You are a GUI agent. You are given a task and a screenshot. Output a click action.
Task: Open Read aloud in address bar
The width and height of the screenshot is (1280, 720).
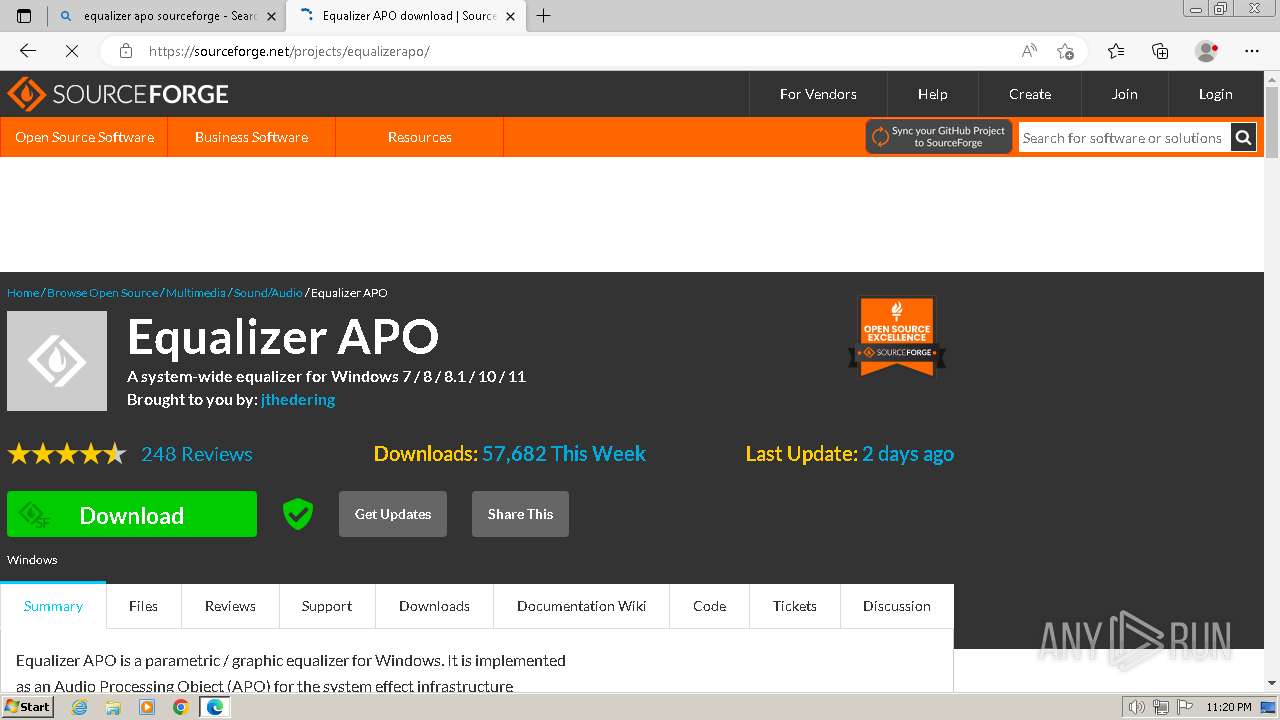coord(1029,51)
